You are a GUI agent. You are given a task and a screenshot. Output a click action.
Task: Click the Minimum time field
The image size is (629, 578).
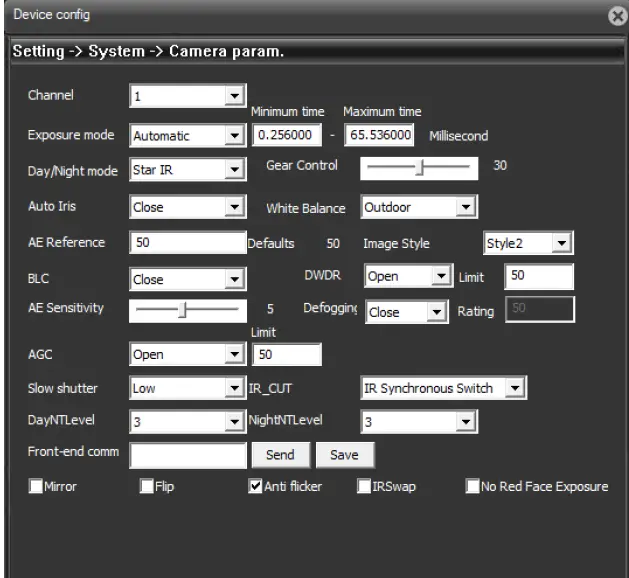[287, 135]
